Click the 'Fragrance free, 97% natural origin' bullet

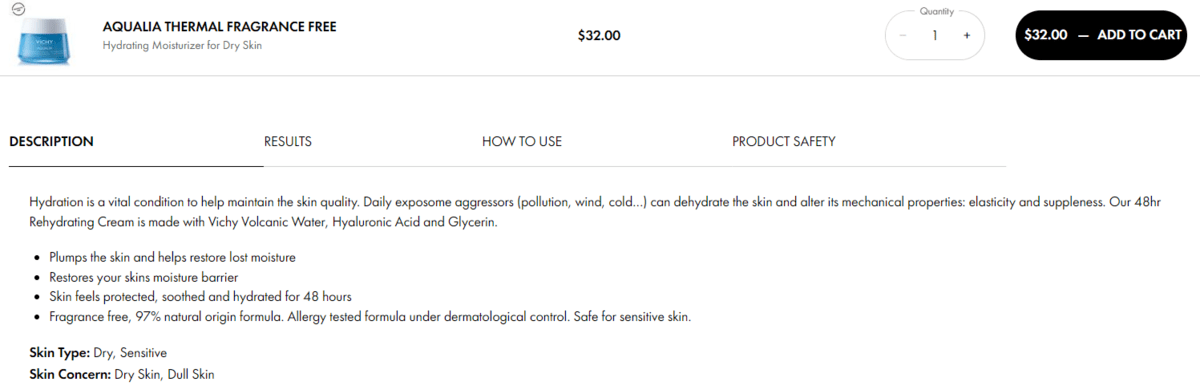[x=370, y=317]
